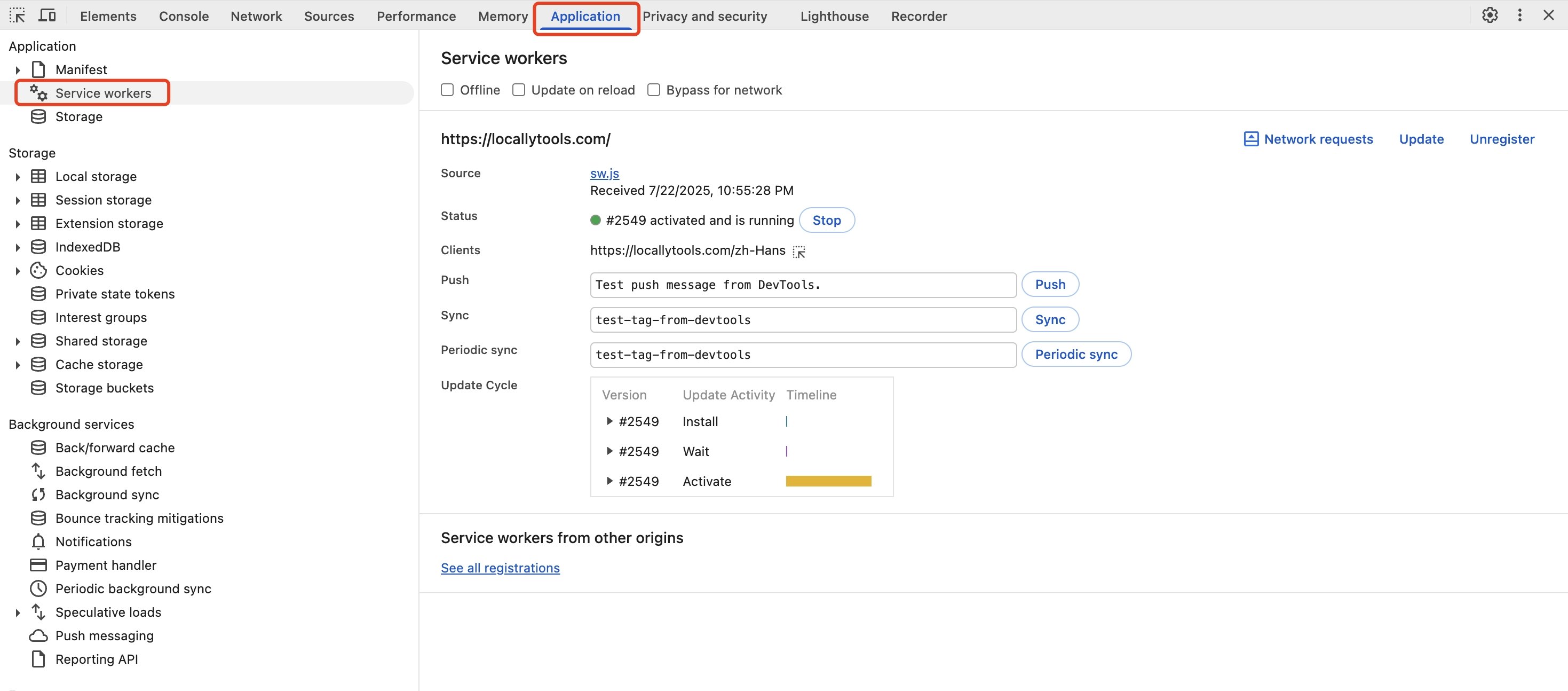The image size is (1568, 691).
Task: Open the sw.js source link
Action: 604,174
